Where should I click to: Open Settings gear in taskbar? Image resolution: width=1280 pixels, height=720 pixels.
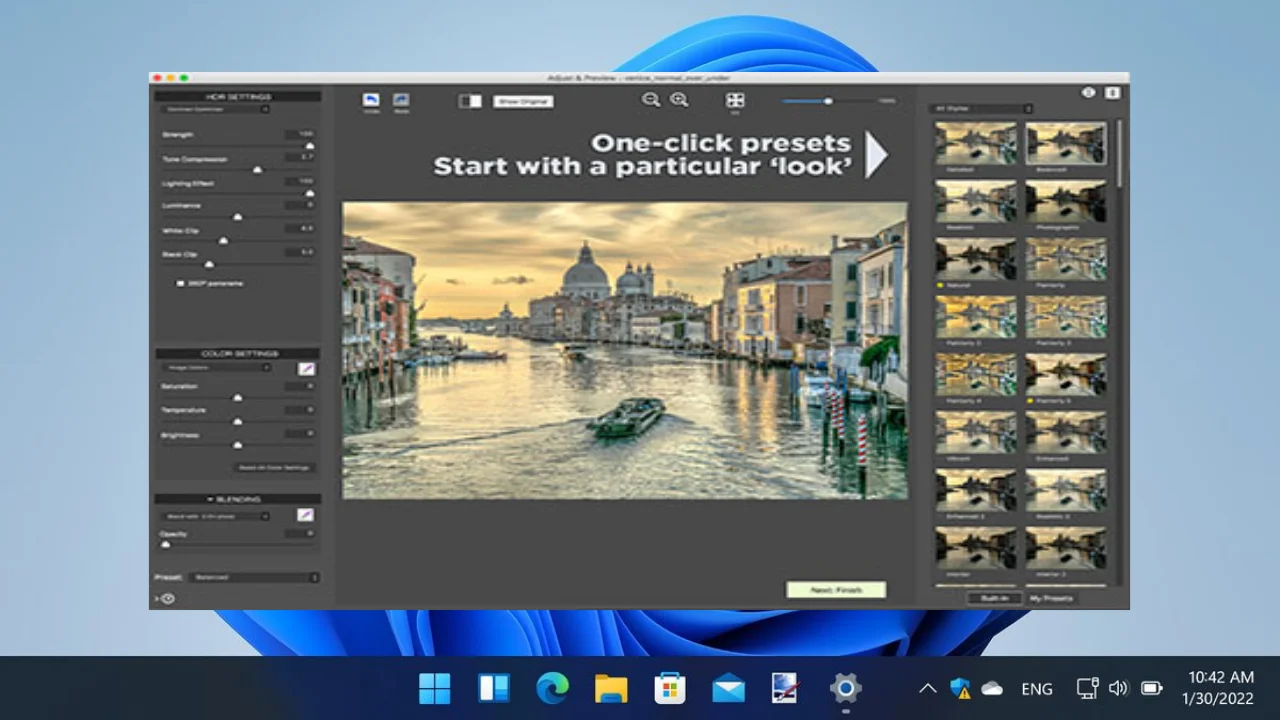tap(846, 688)
